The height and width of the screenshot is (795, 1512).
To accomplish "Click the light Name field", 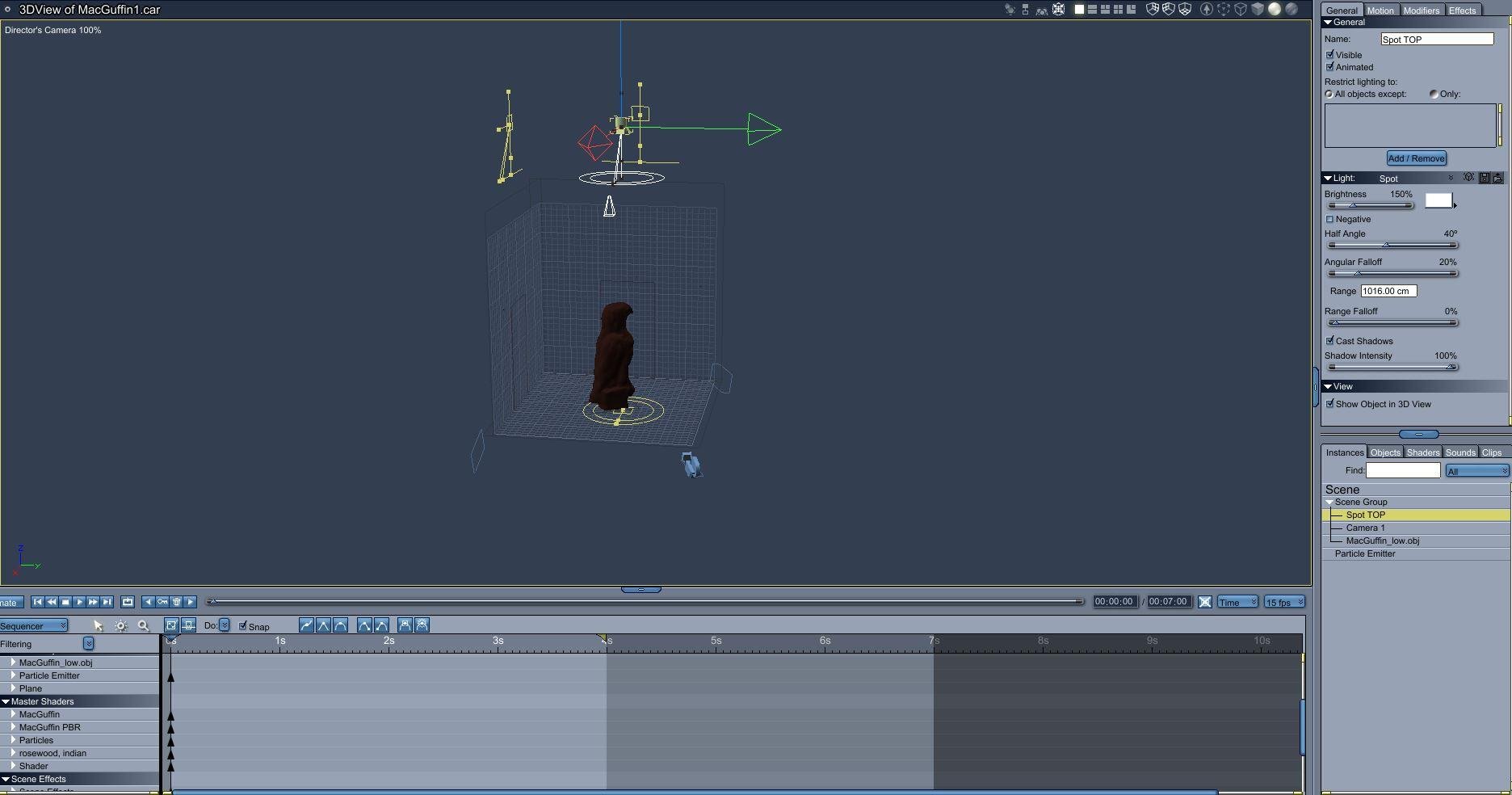I will (1437, 39).
